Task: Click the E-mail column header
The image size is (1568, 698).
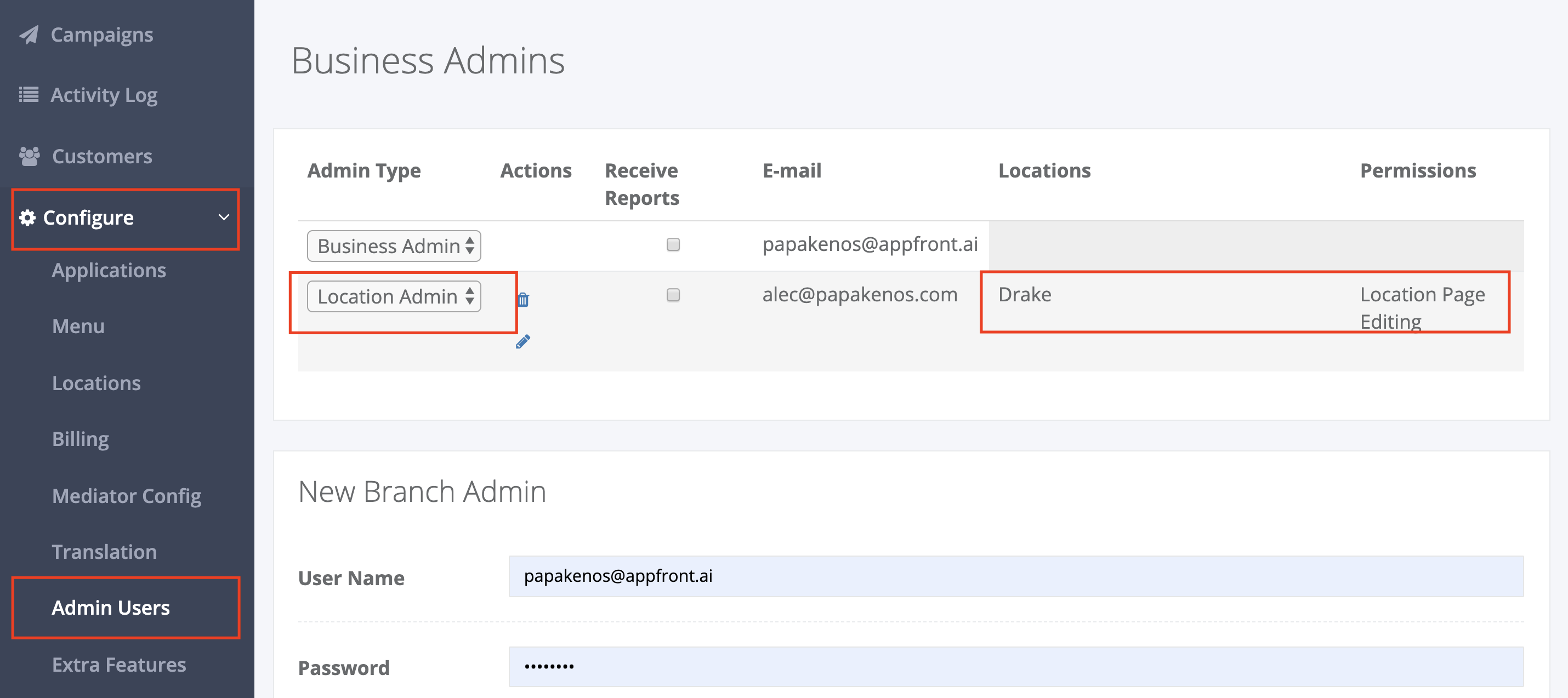Action: [x=791, y=170]
